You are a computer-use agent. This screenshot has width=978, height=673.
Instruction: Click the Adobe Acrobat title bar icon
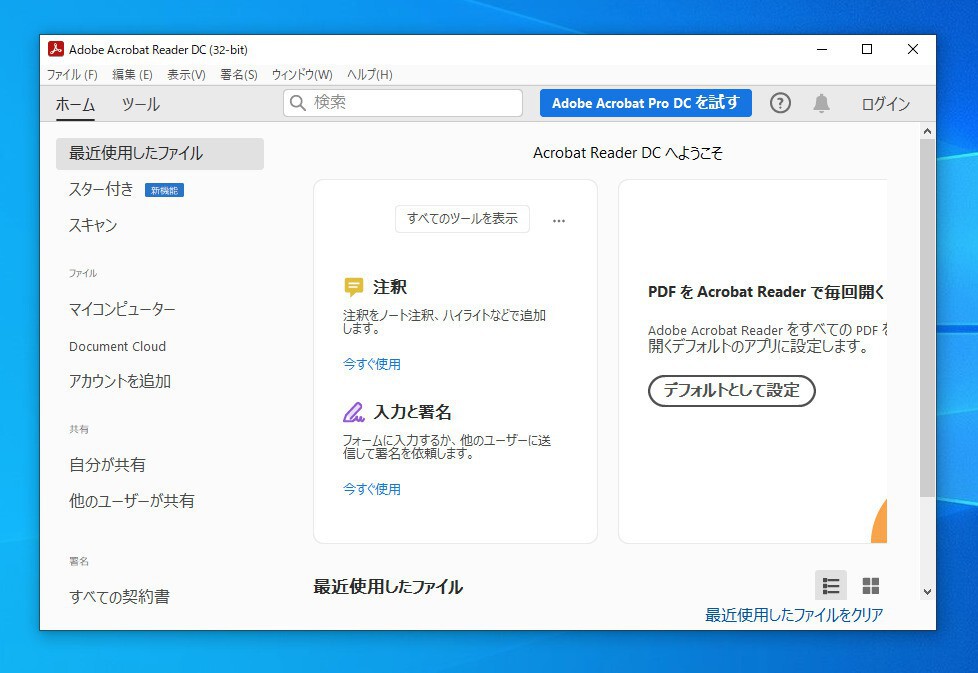56,50
